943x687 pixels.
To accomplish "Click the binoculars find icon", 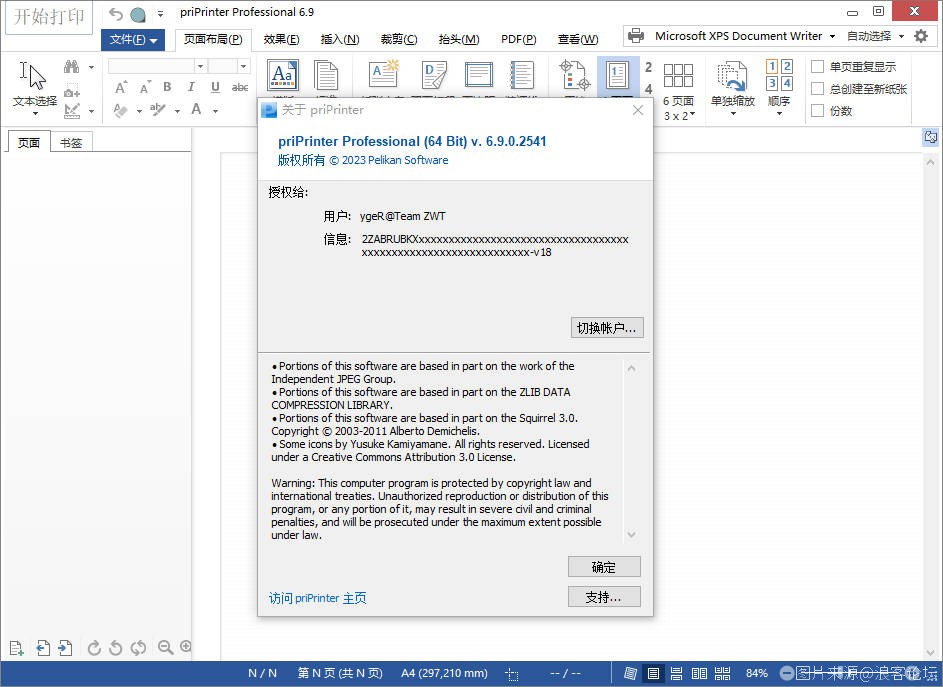I will point(72,66).
